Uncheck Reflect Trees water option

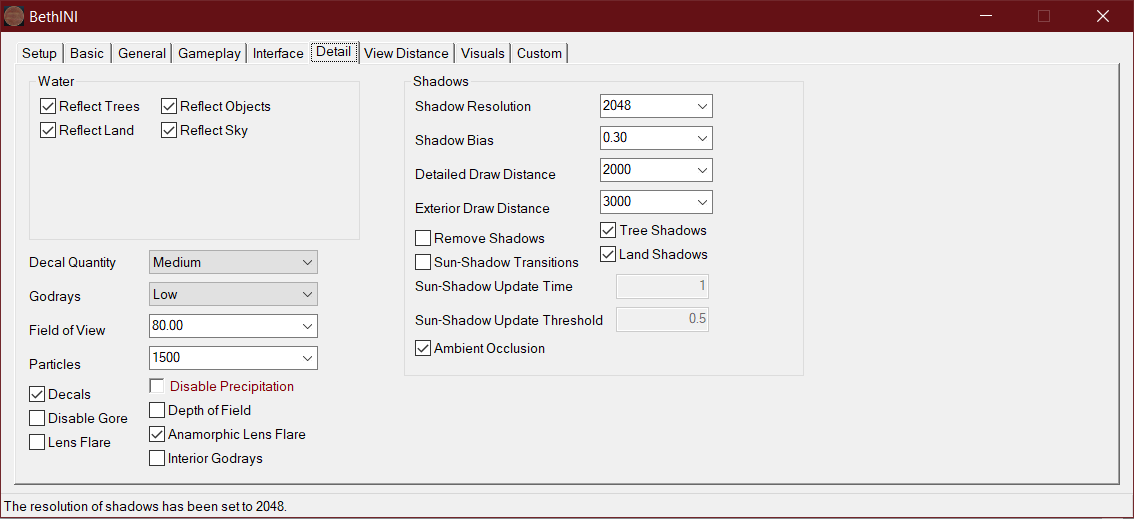(48, 106)
